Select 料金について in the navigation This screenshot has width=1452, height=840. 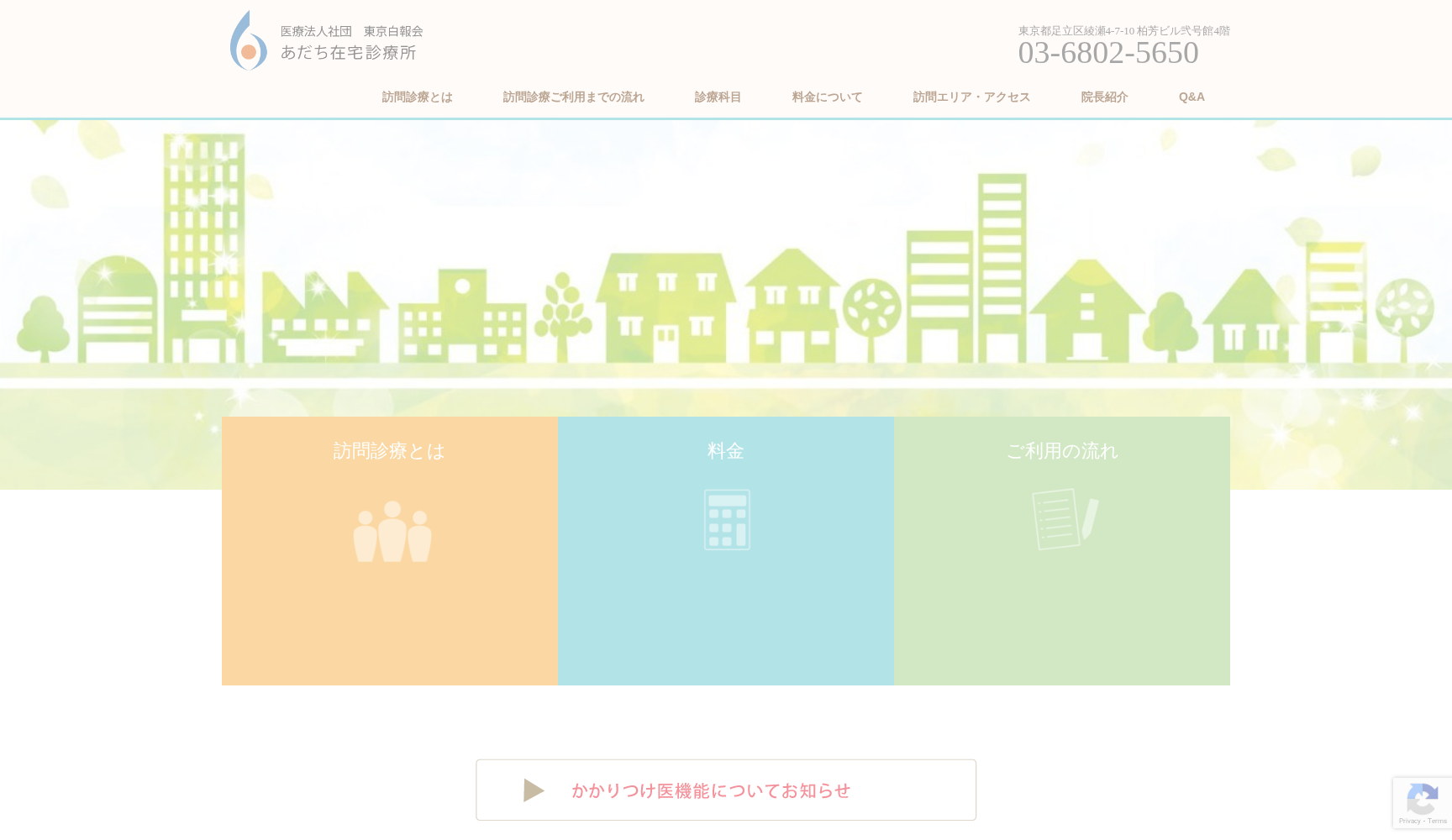click(827, 97)
